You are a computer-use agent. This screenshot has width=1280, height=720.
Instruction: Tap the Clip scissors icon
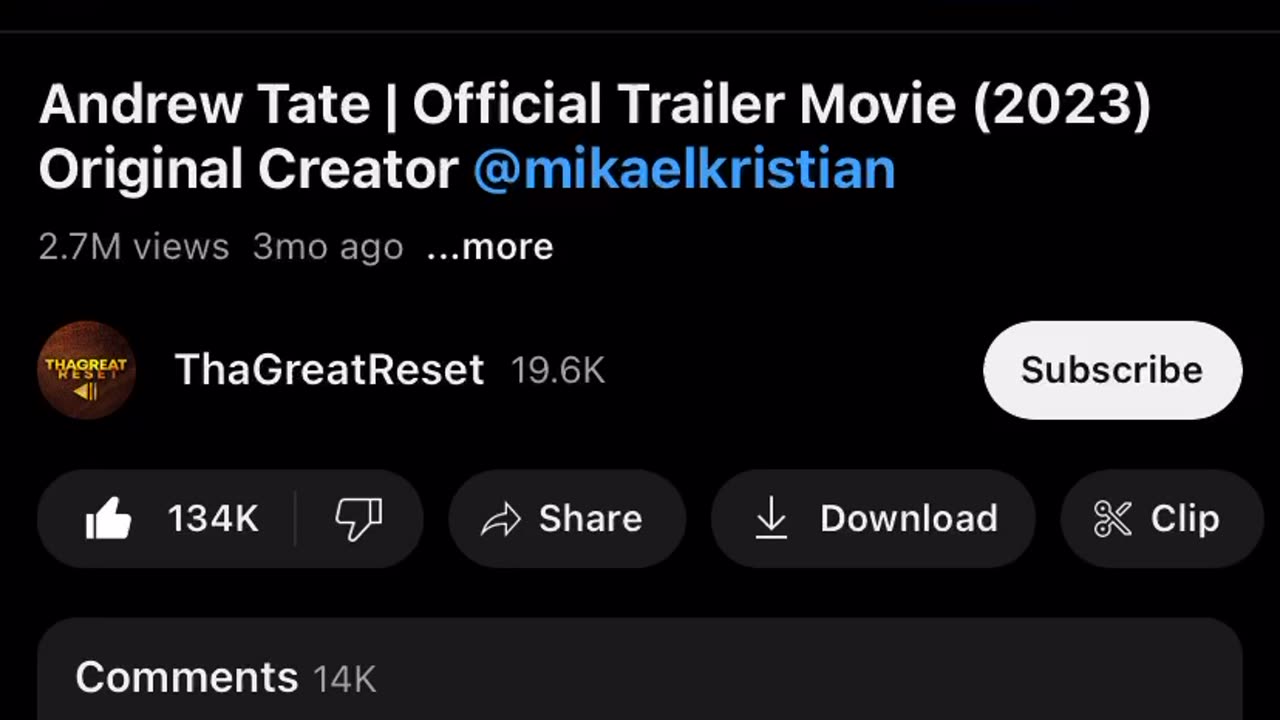coord(1112,519)
